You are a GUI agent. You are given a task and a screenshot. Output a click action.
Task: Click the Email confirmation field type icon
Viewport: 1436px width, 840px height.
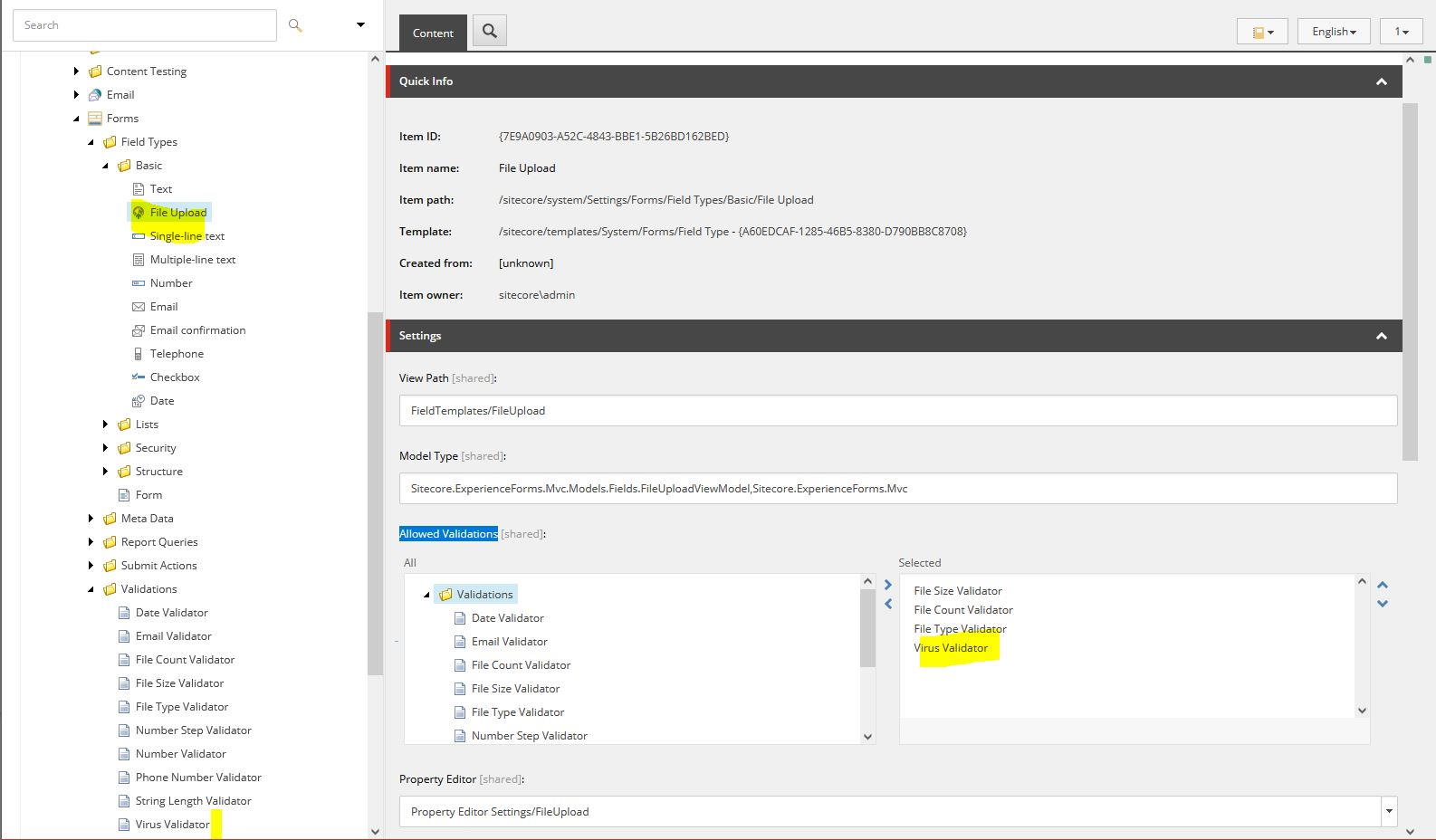tap(139, 330)
